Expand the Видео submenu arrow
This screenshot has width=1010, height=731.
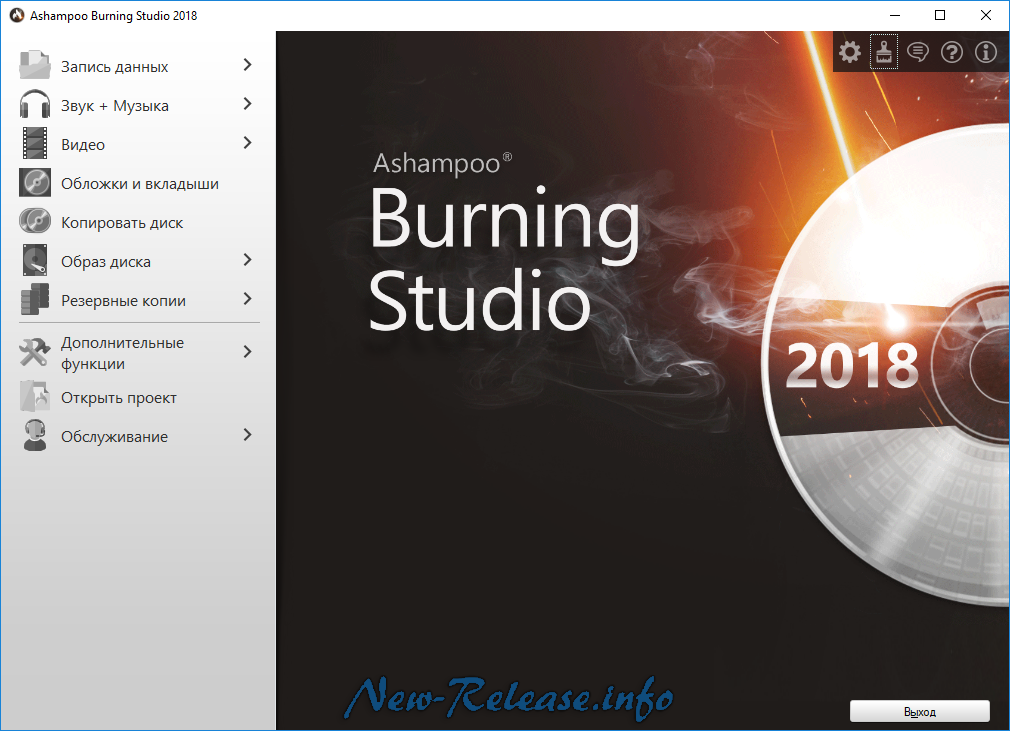(247, 143)
